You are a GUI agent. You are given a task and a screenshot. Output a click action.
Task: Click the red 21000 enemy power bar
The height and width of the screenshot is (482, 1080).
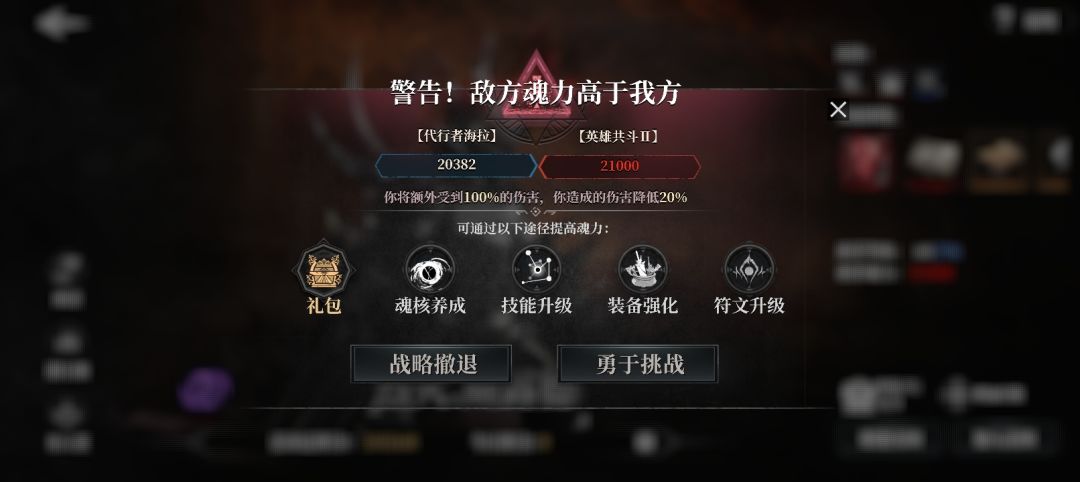tap(619, 166)
